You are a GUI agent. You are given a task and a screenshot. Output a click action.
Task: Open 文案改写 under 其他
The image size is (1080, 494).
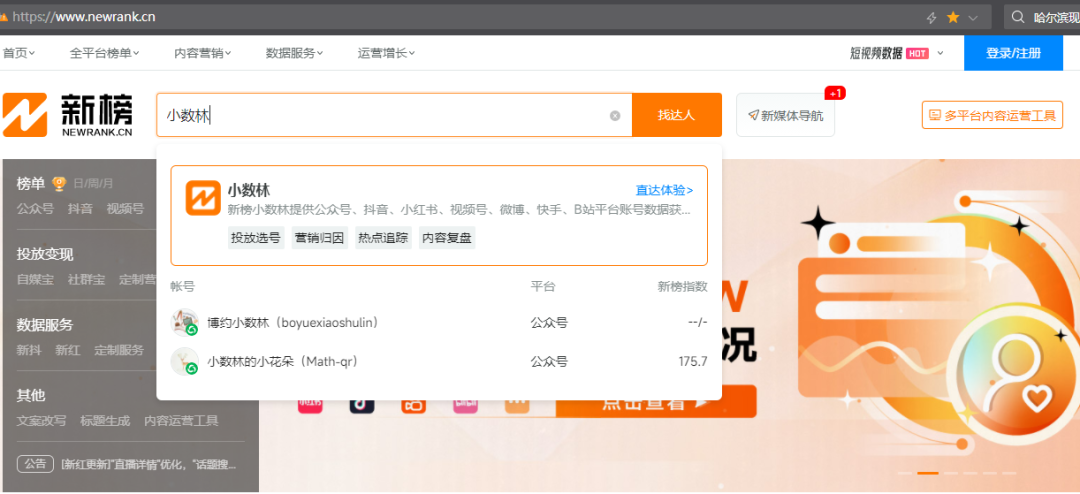[41, 420]
